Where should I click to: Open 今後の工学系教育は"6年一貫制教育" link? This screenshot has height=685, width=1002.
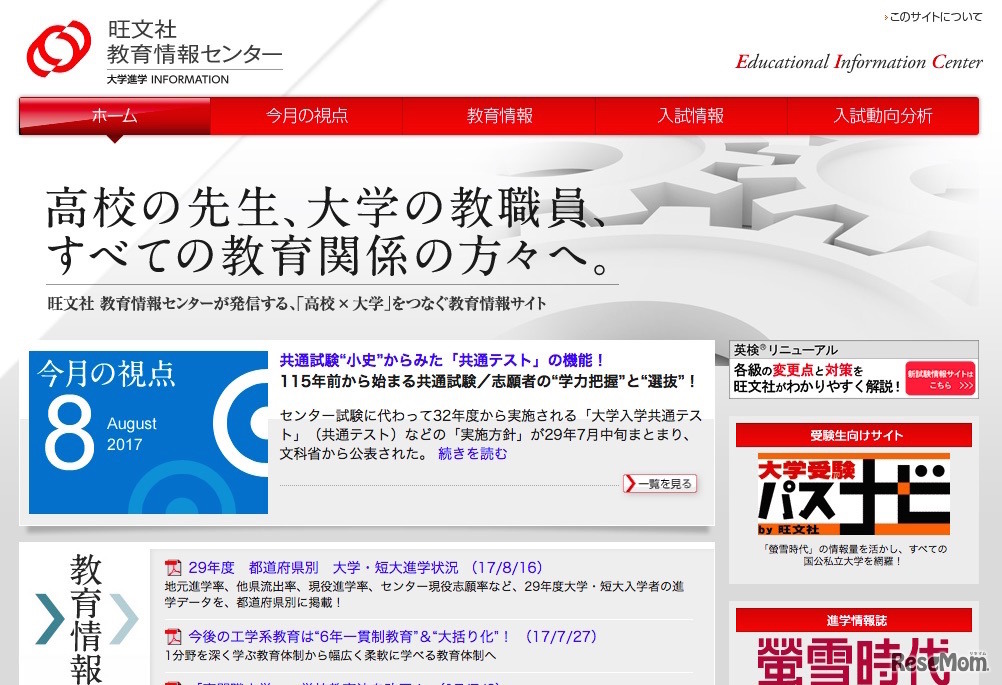pyautogui.click(x=392, y=636)
